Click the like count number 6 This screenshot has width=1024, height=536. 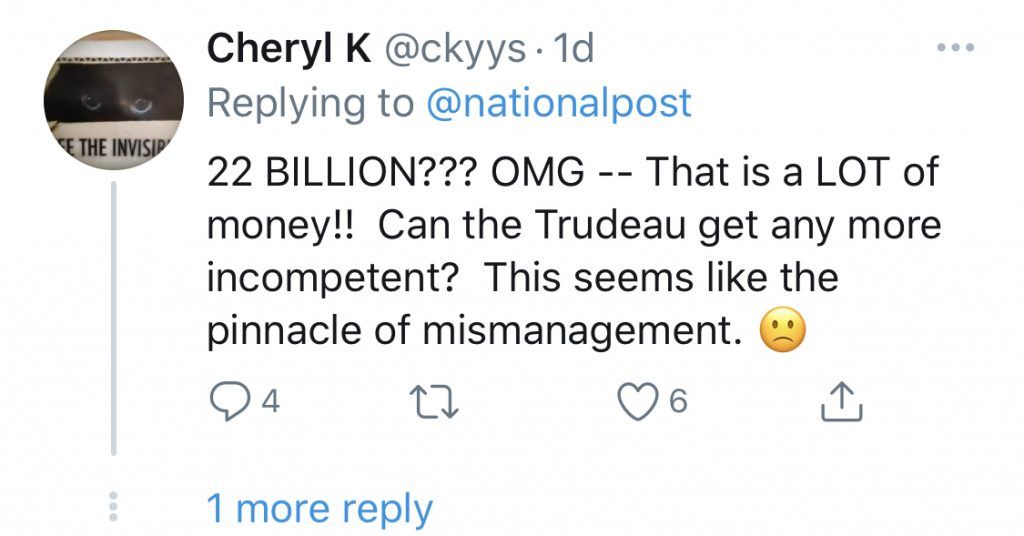coord(678,402)
